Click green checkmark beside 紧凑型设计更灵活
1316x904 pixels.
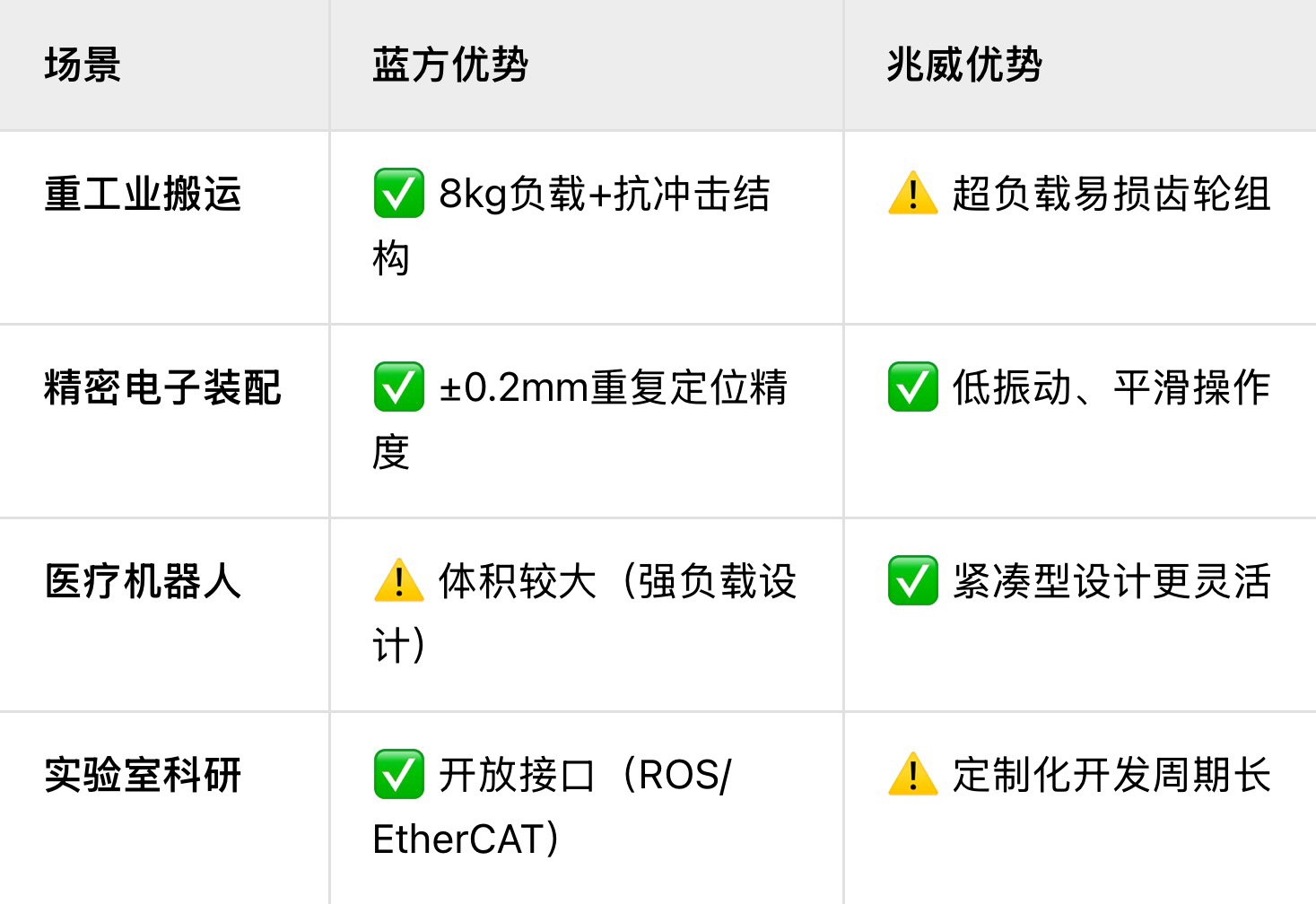pos(912,581)
